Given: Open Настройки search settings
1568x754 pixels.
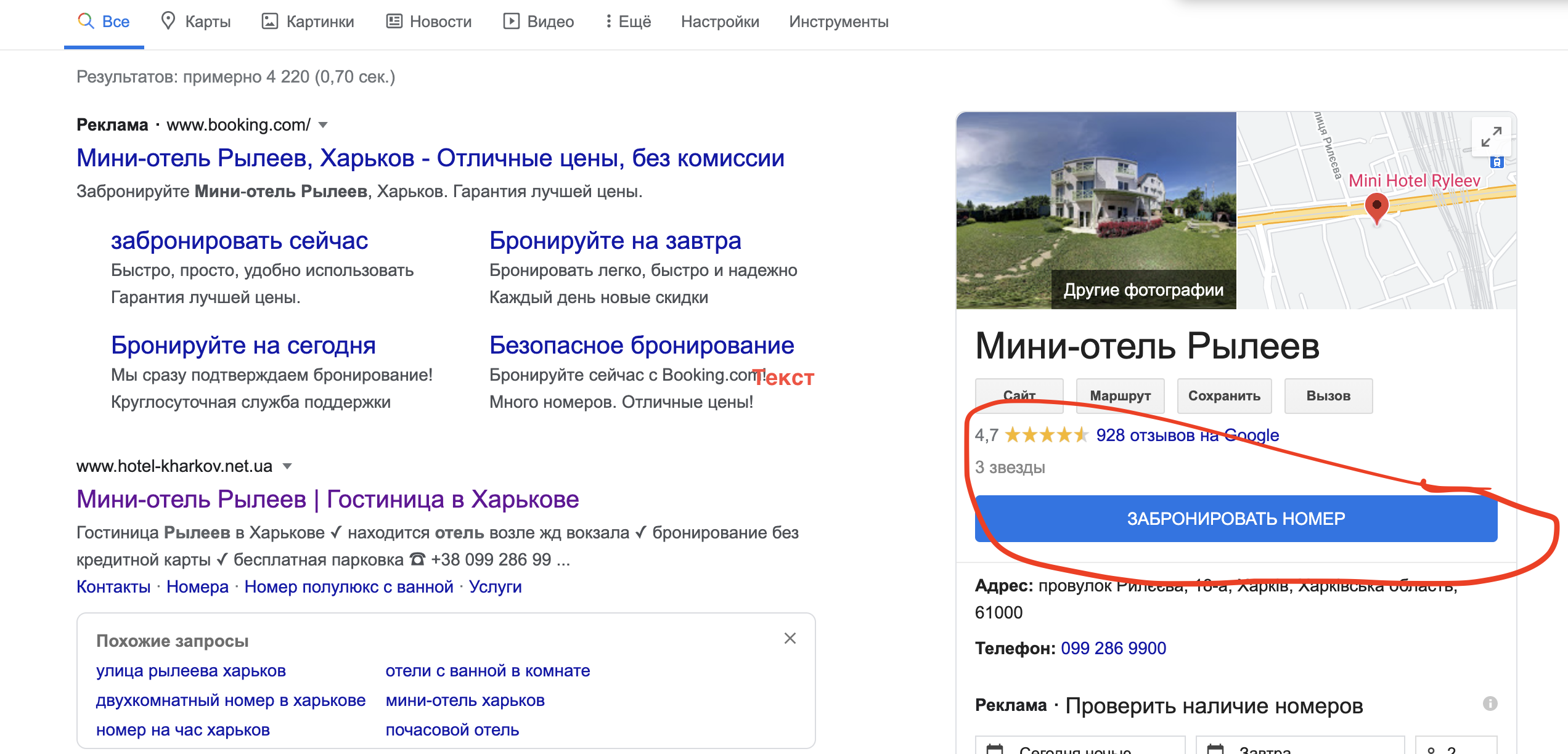Looking at the screenshot, I should [x=720, y=22].
